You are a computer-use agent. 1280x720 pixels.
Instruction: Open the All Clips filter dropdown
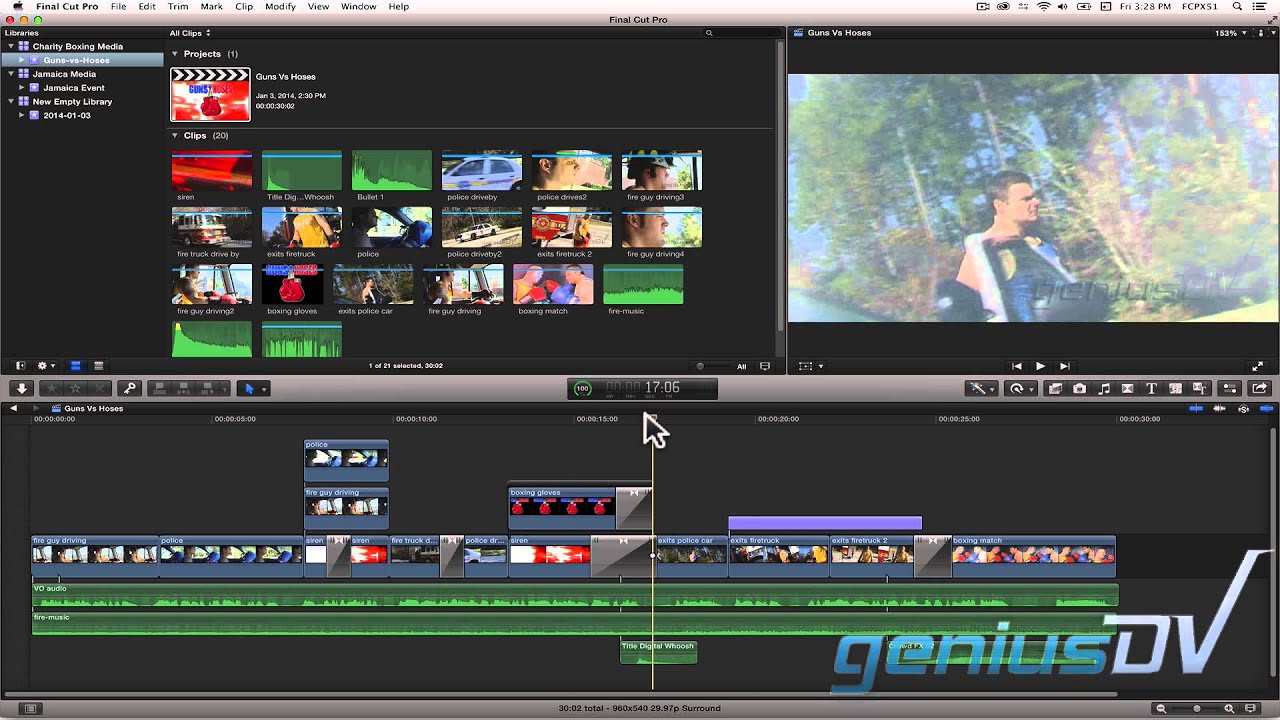point(190,33)
